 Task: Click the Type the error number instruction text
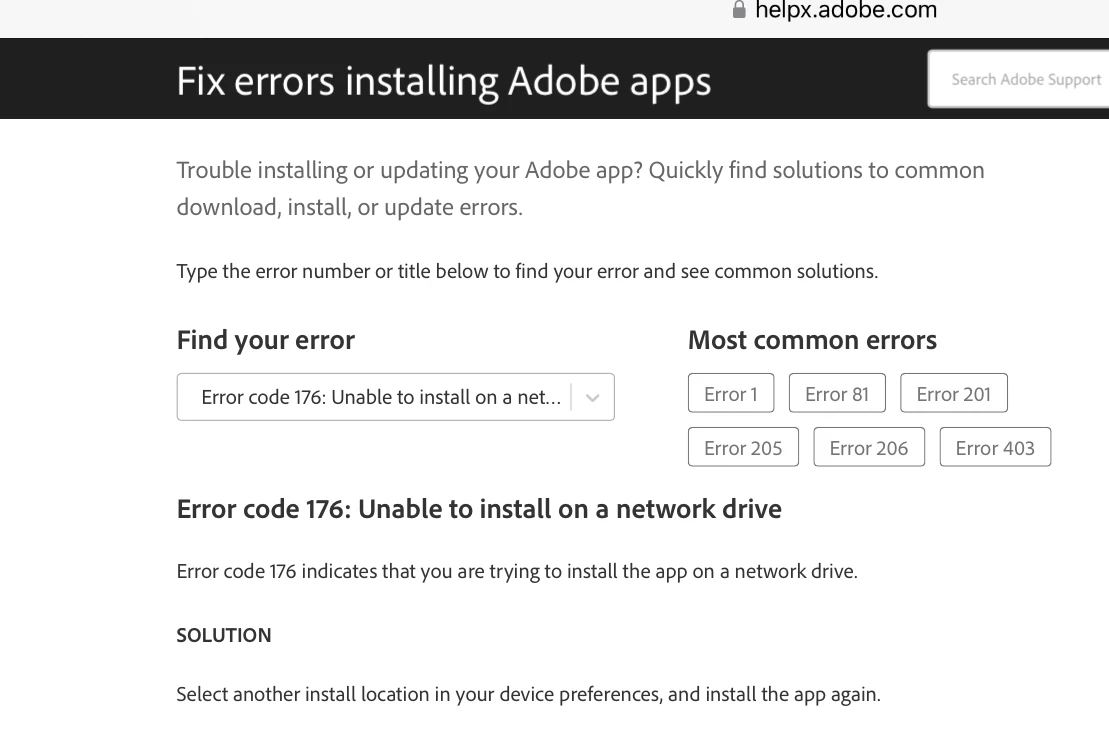pyautogui.click(x=527, y=271)
